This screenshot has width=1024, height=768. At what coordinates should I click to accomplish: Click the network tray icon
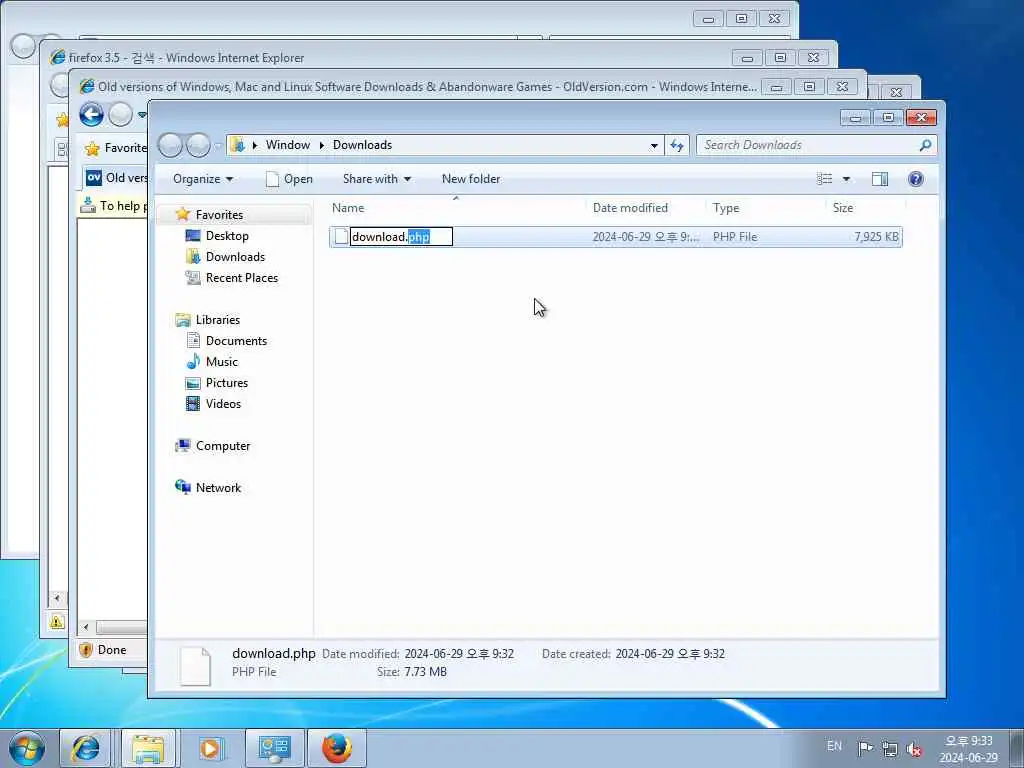[x=889, y=748]
